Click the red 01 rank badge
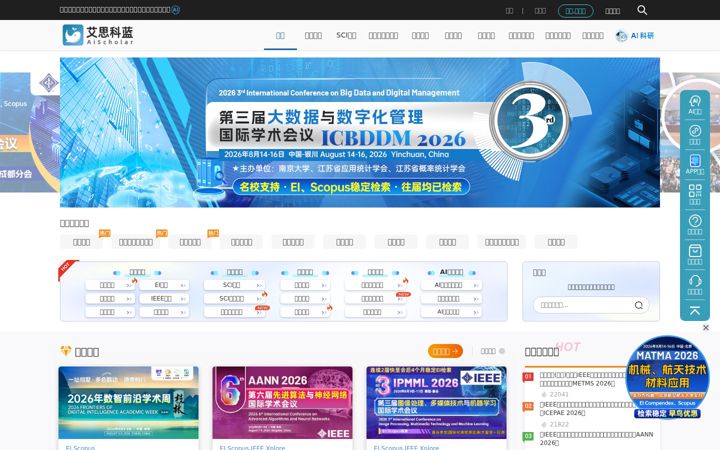Image resolution: width=720 pixels, height=450 pixels. point(528,377)
